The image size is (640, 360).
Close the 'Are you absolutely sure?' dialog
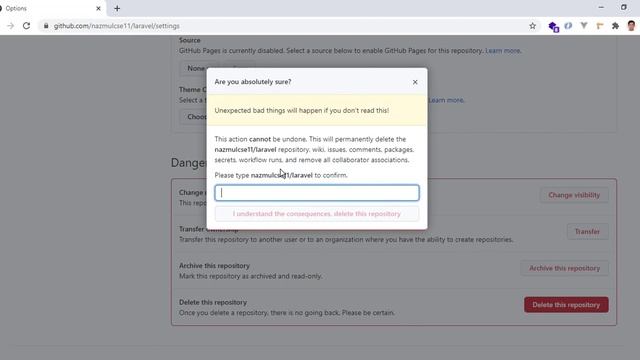coord(415,82)
